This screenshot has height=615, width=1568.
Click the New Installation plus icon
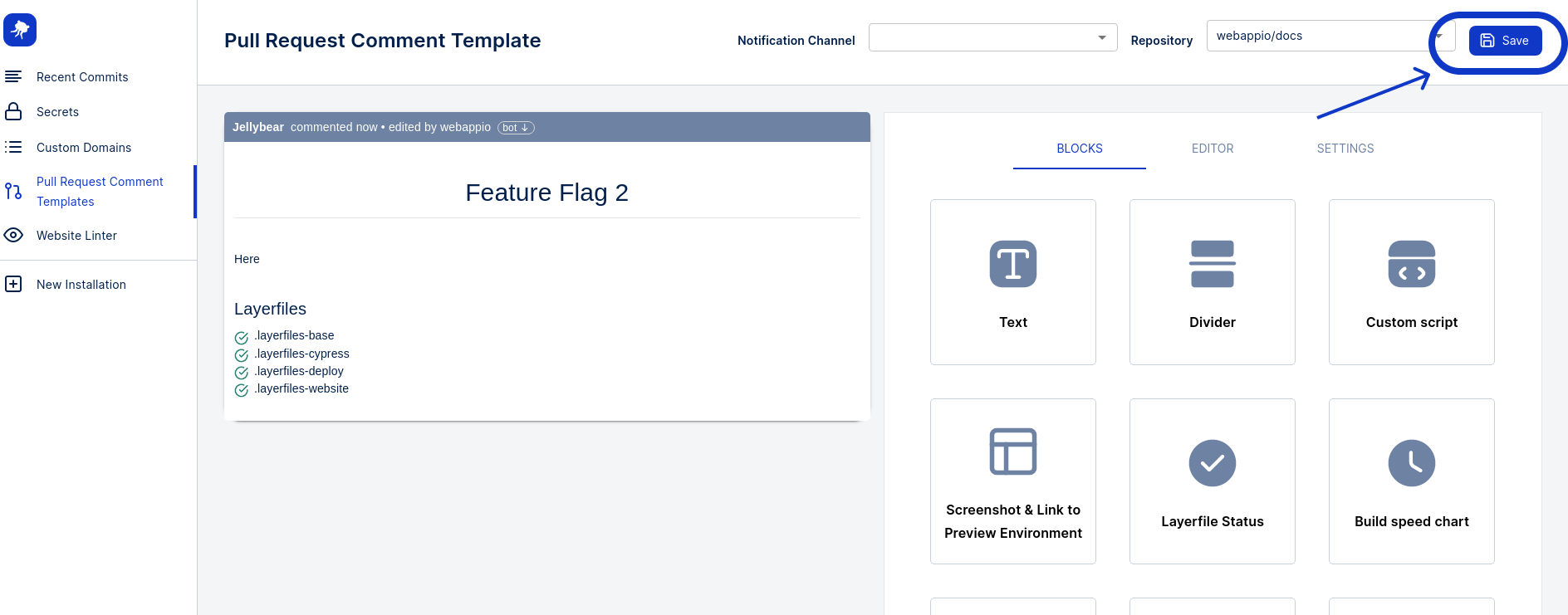tap(13, 284)
